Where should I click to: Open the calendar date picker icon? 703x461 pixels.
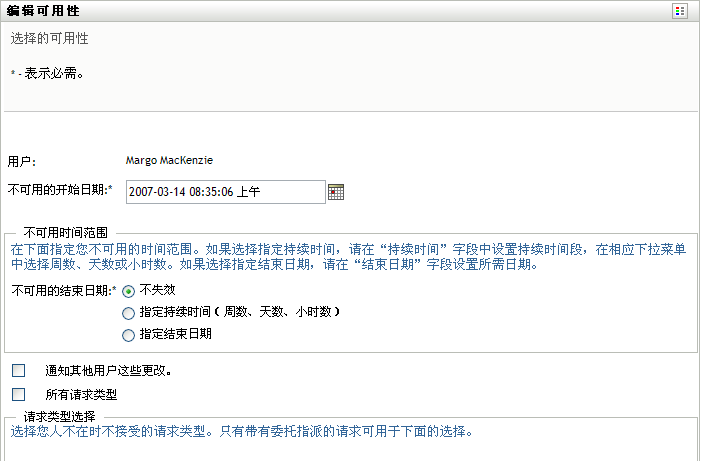[336, 192]
